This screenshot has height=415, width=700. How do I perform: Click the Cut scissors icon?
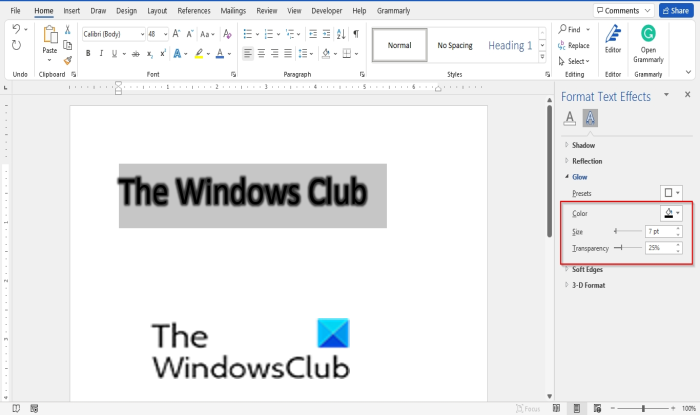[67, 30]
